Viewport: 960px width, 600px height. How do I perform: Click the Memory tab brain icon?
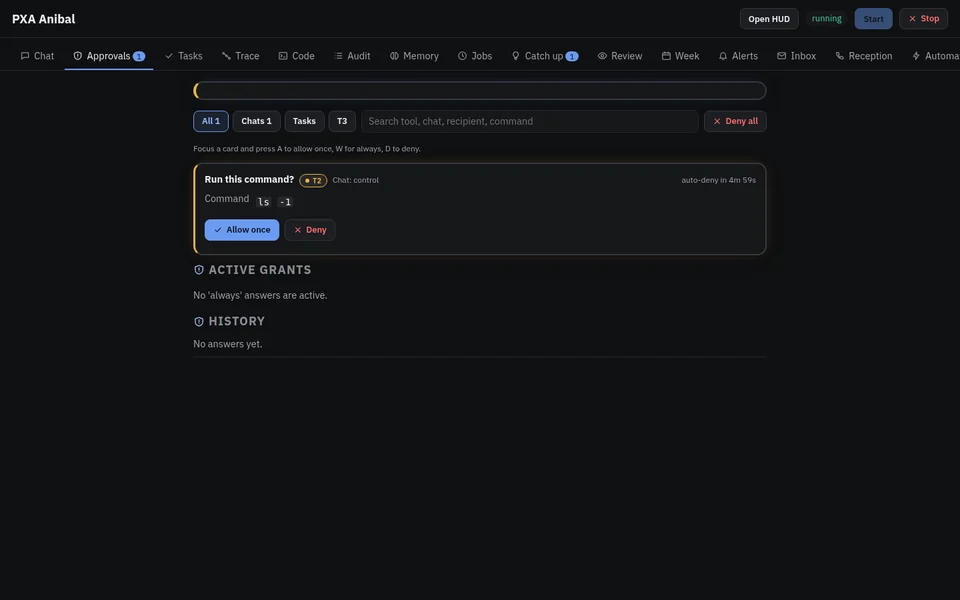click(x=394, y=56)
